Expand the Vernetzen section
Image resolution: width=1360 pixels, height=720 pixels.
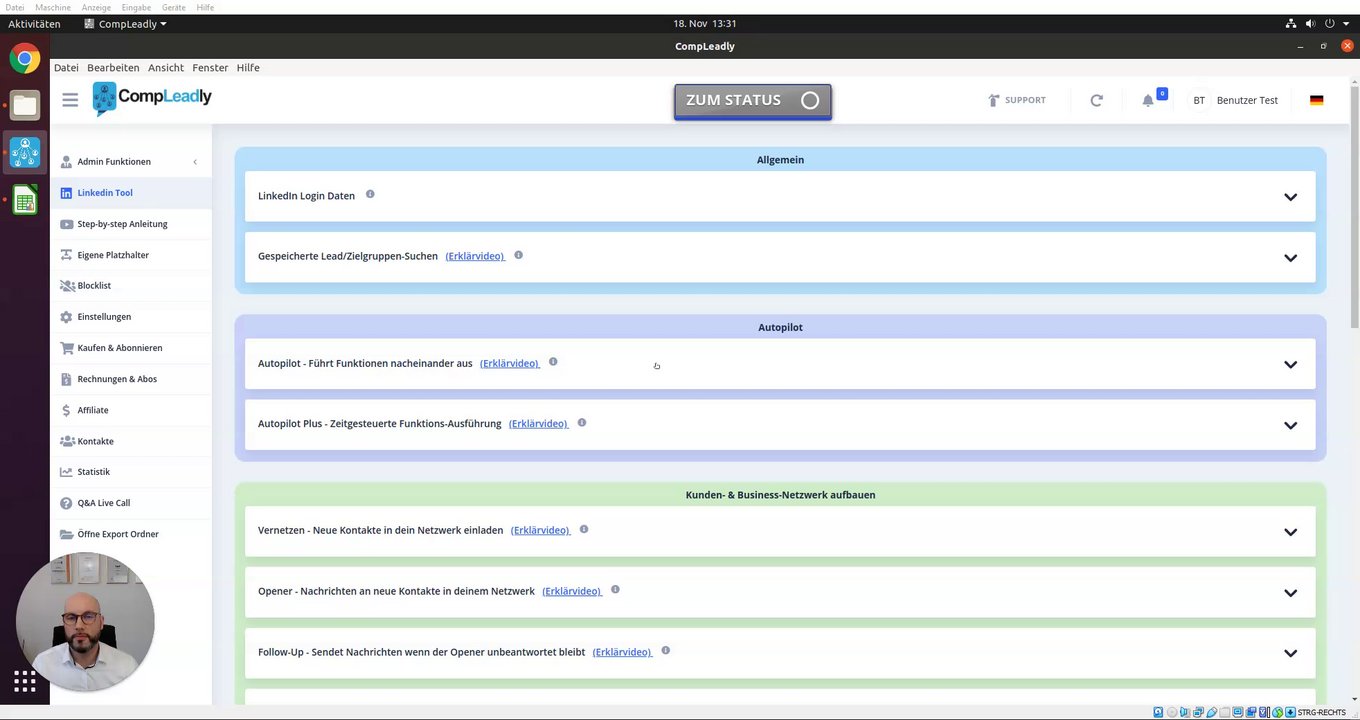(x=1290, y=532)
